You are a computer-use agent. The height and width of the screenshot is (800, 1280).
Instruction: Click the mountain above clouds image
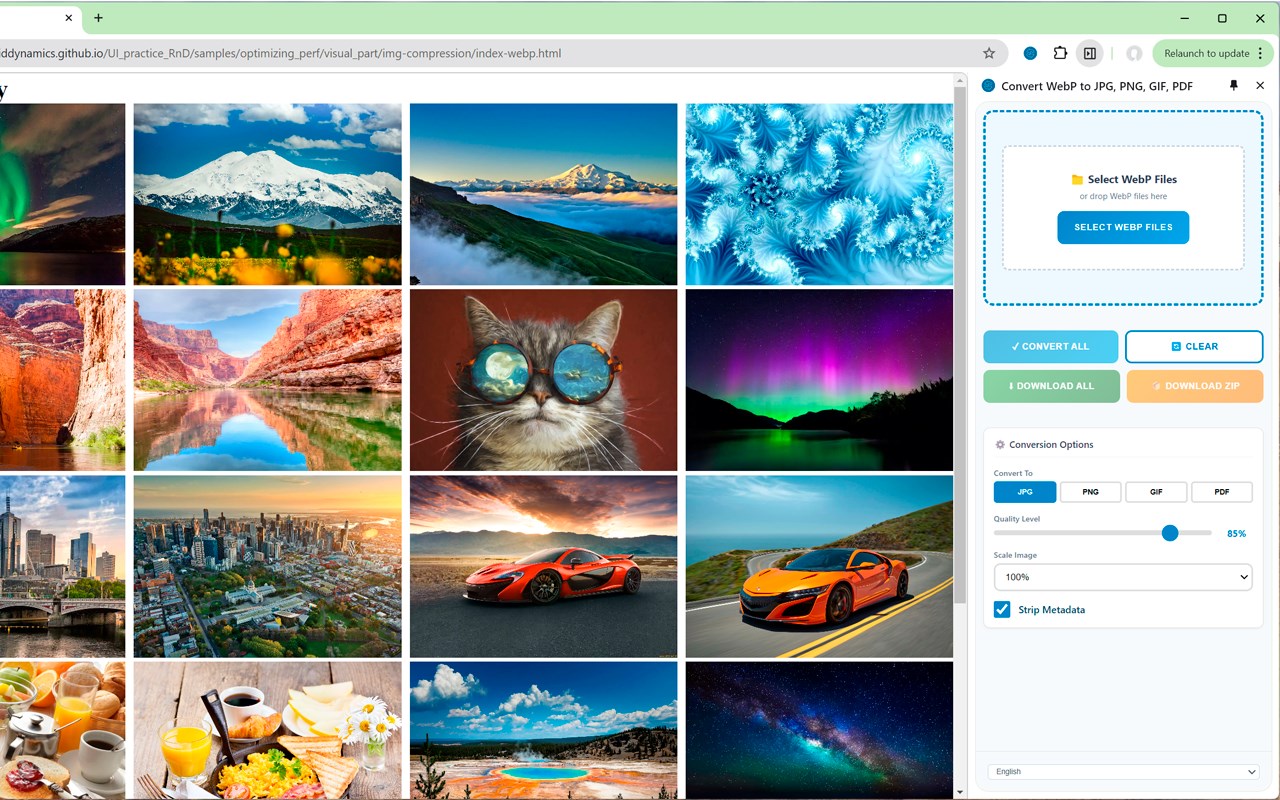[x=543, y=194]
